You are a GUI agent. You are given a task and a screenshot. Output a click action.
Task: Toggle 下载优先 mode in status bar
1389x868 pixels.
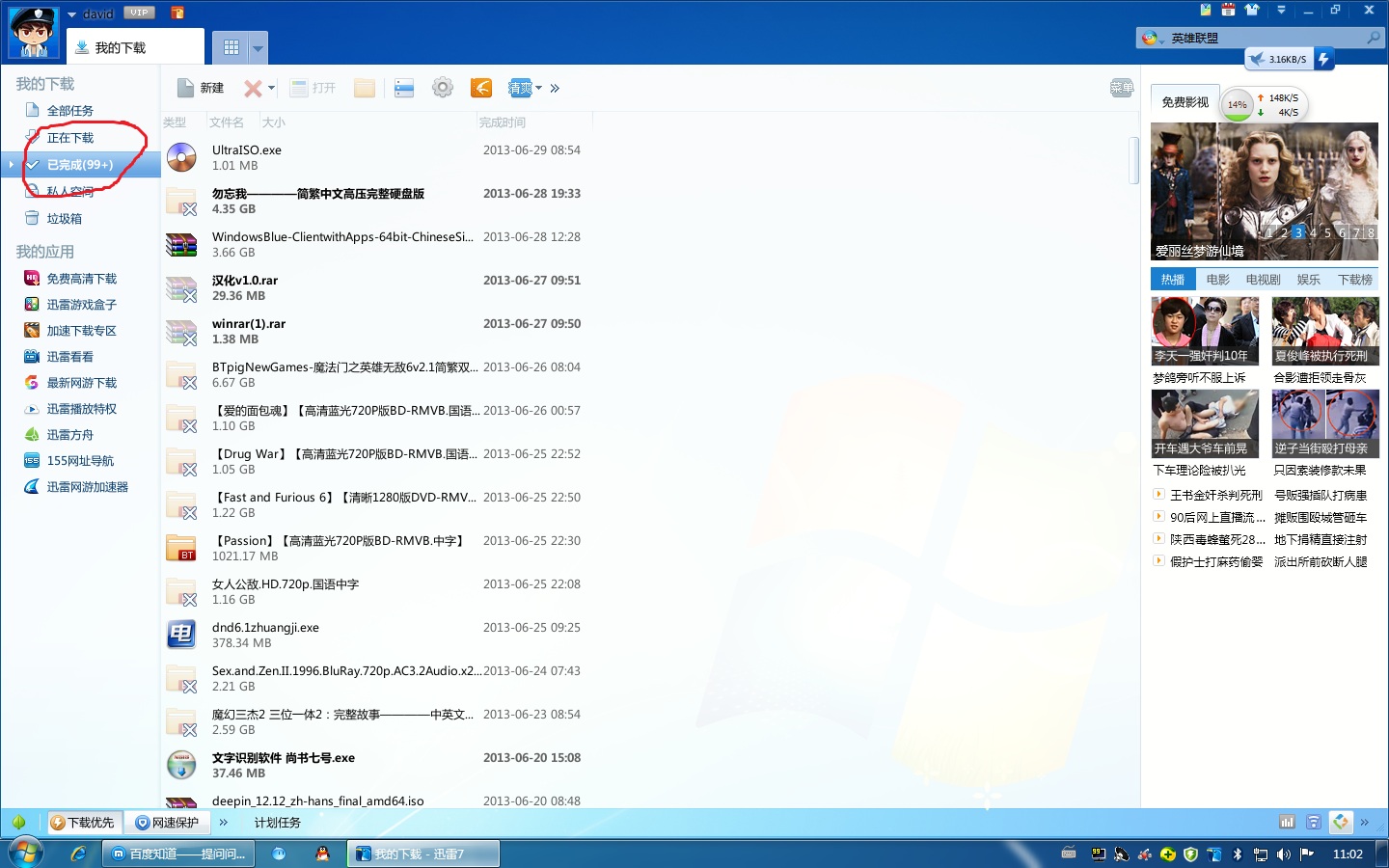83,823
